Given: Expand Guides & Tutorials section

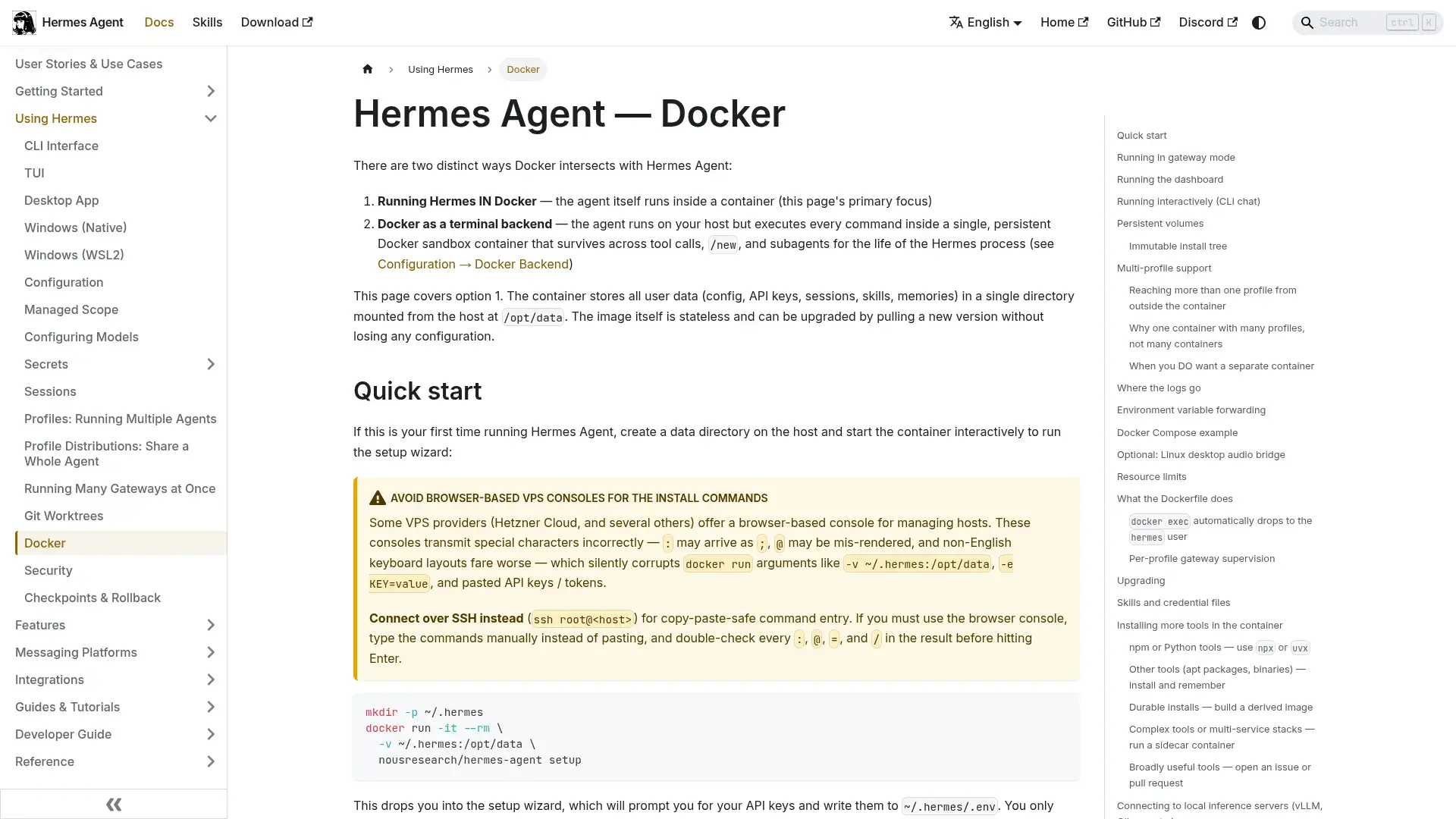Looking at the screenshot, I should coord(210,707).
